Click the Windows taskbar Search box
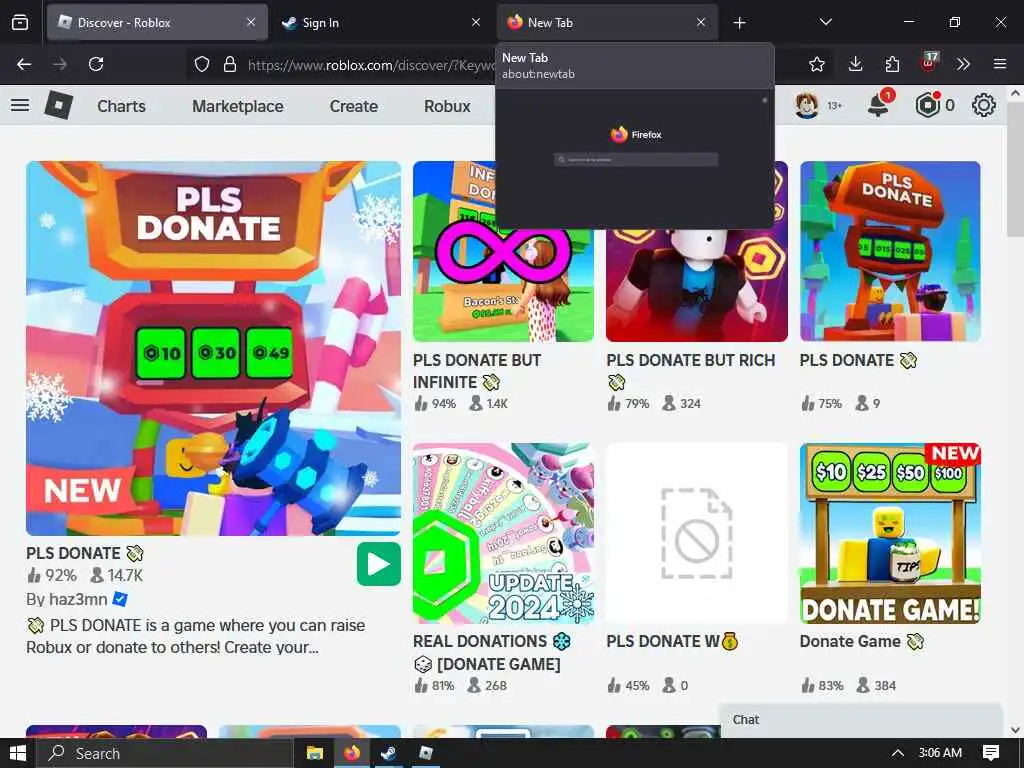Screen dimensions: 1024x768 pyautogui.click(x=164, y=753)
